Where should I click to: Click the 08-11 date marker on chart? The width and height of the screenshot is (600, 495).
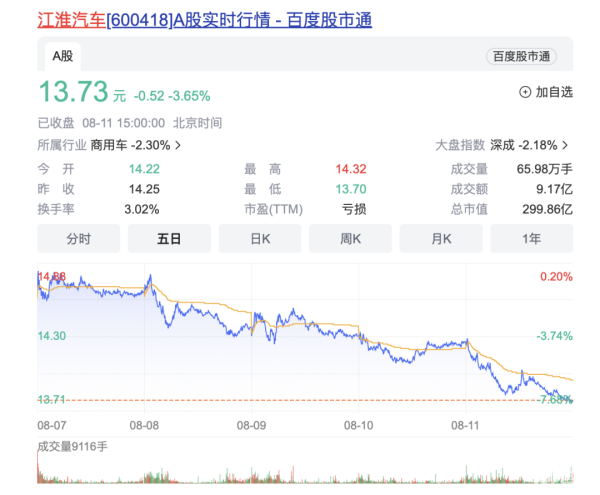click(466, 426)
